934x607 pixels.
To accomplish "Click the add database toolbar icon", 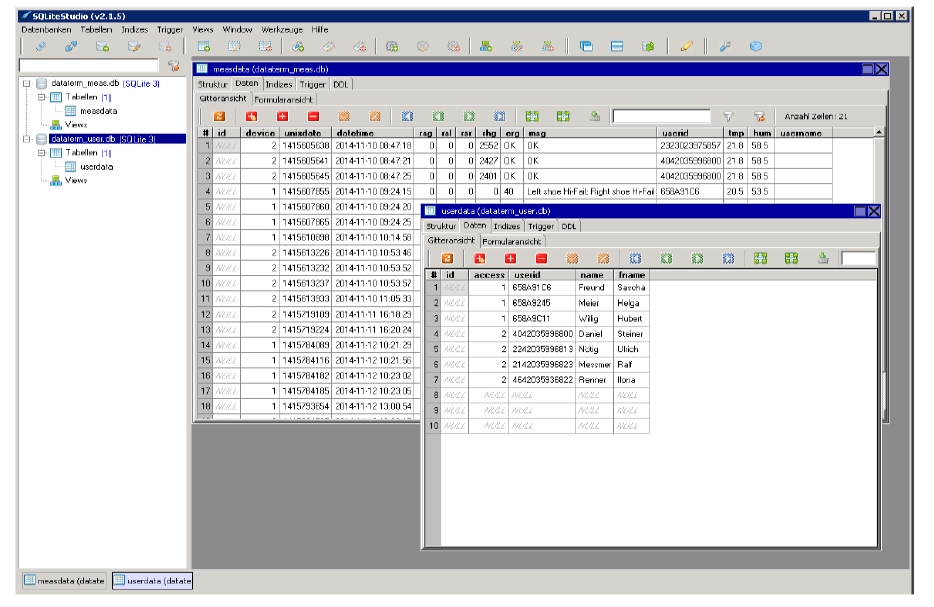I will [102, 46].
